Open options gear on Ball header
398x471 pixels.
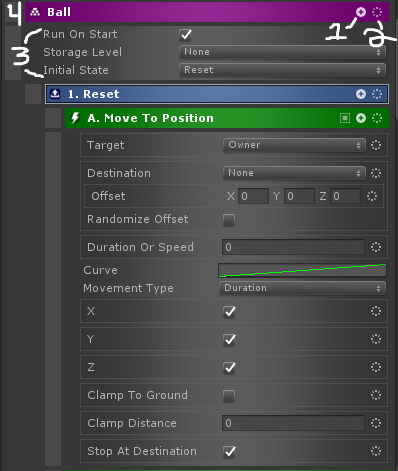(x=377, y=12)
